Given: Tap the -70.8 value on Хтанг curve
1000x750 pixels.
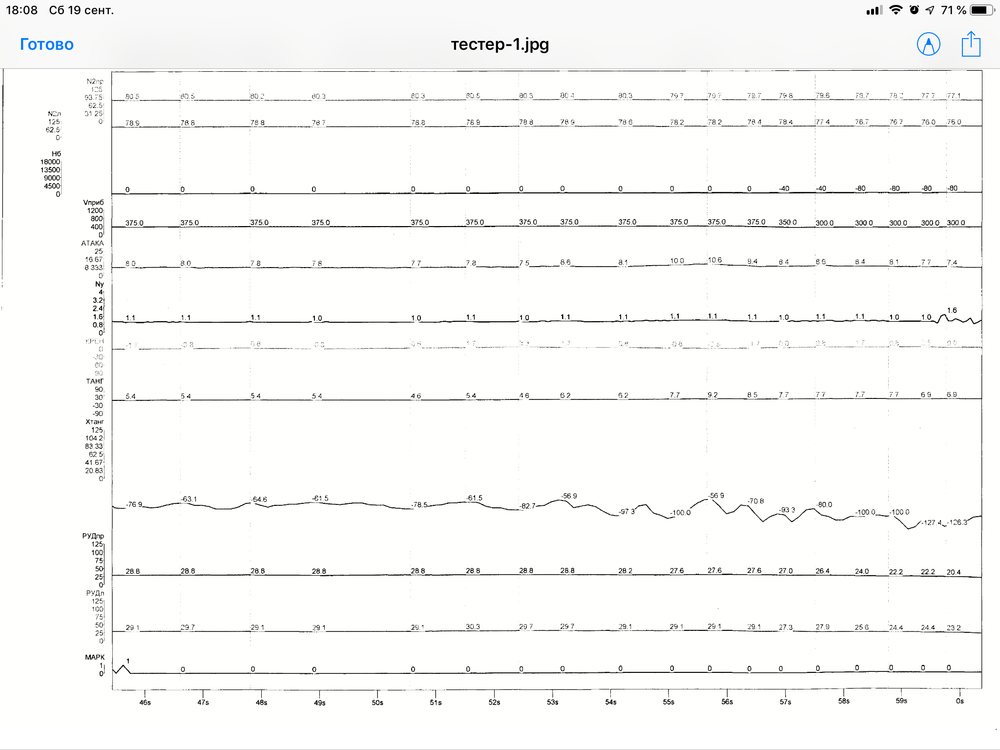Looking at the screenshot, I should [756, 501].
